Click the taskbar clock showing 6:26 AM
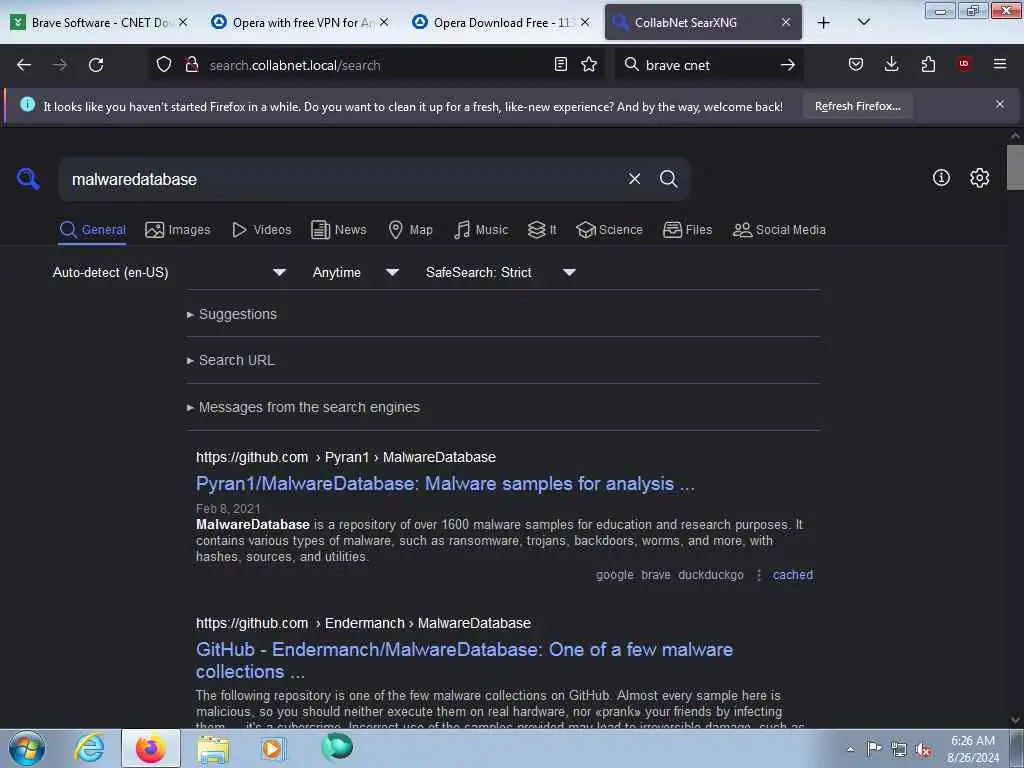Image resolution: width=1024 pixels, height=768 pixels. pos(972,749)
